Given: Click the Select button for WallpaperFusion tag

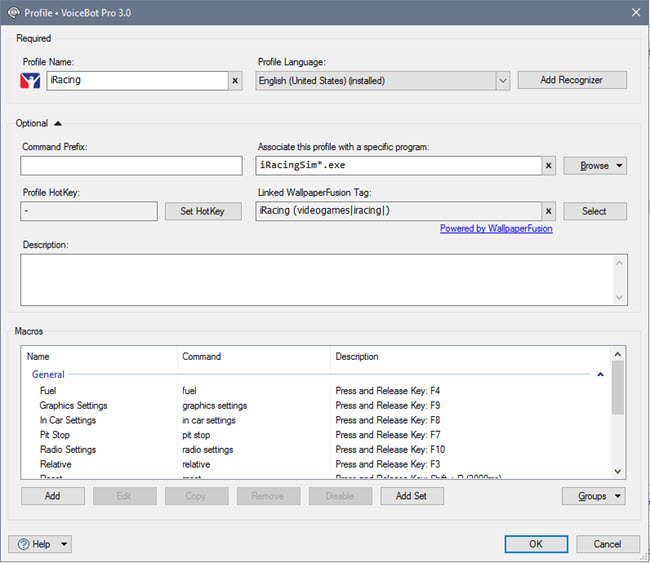Looking at the screenshot, I should click(x=594, y=211).
